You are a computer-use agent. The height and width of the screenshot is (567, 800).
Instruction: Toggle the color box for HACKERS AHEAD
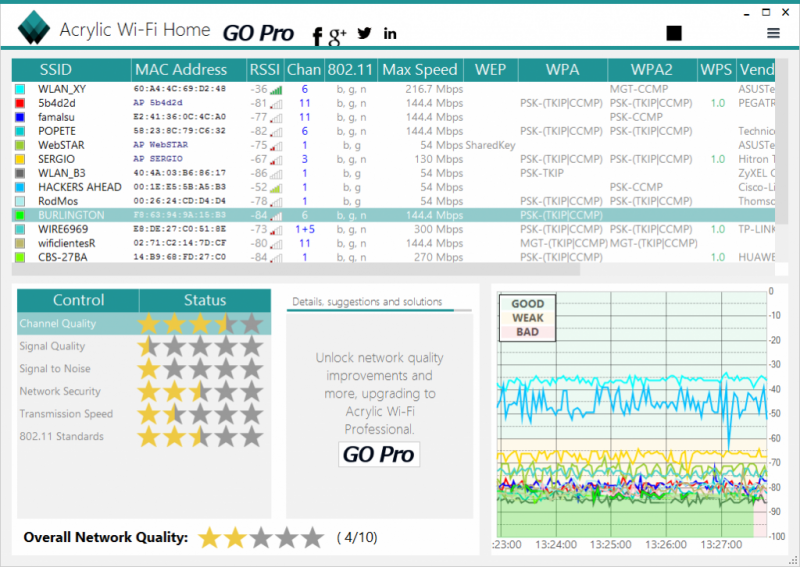tap(20, 187)
